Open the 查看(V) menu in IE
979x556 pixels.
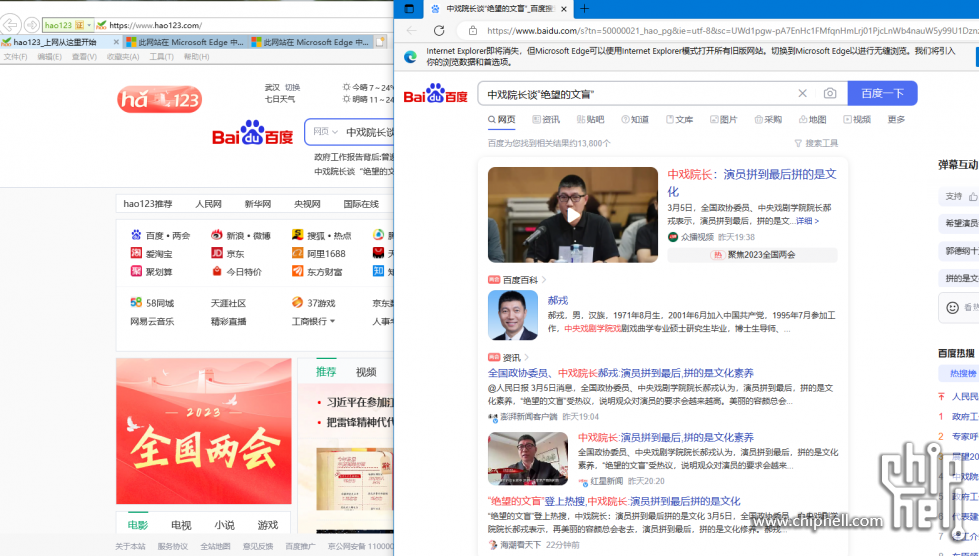click(x=84, y=57)
